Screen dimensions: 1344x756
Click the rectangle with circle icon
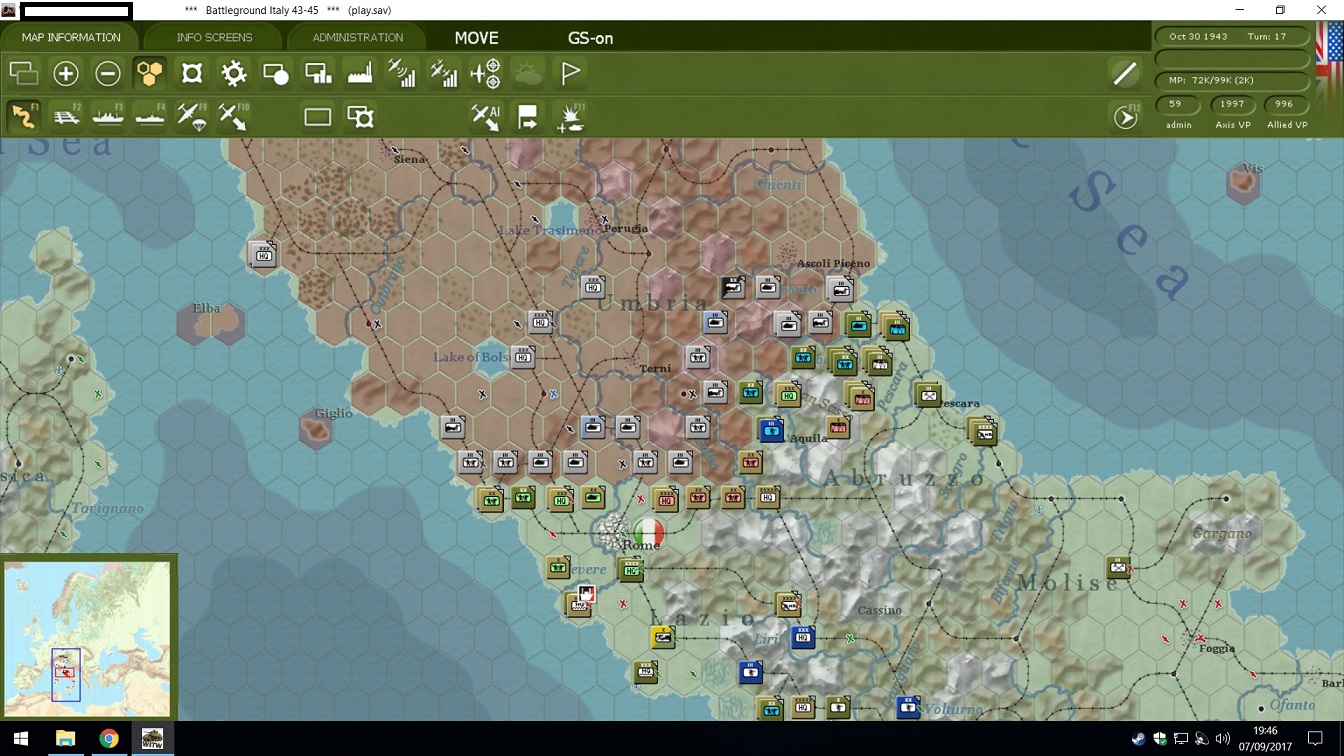[276, 73]
